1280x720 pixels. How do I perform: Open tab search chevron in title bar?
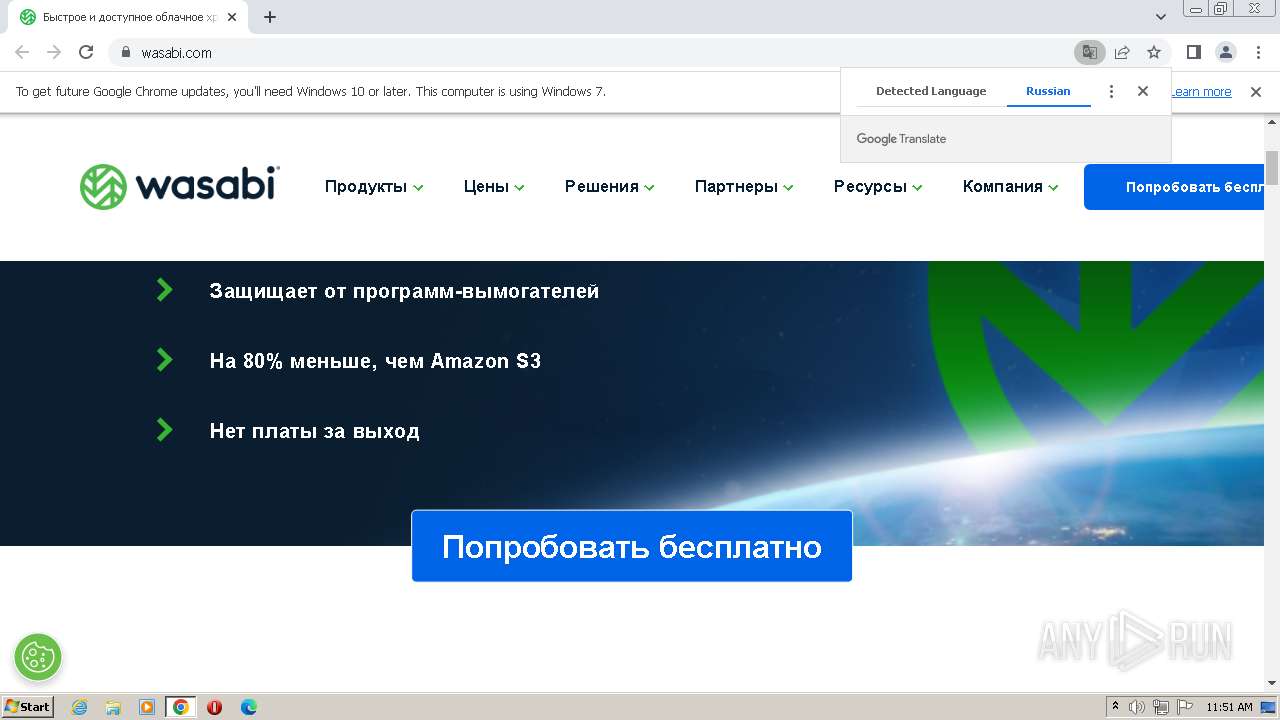tap(1161, 17)
